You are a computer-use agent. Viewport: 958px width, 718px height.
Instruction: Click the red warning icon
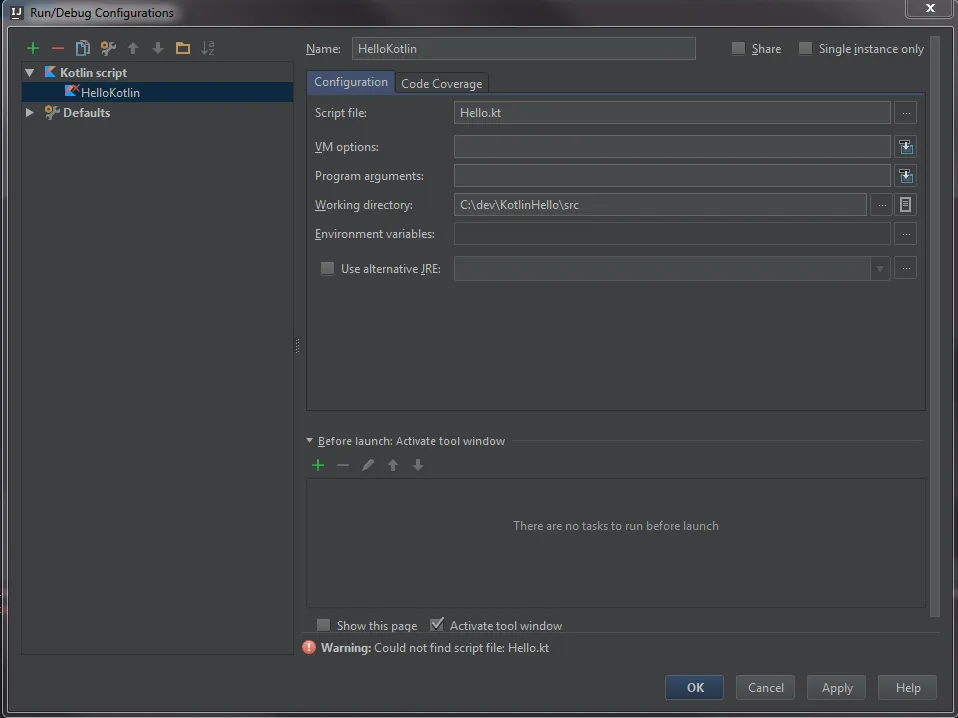coord(309,647)
